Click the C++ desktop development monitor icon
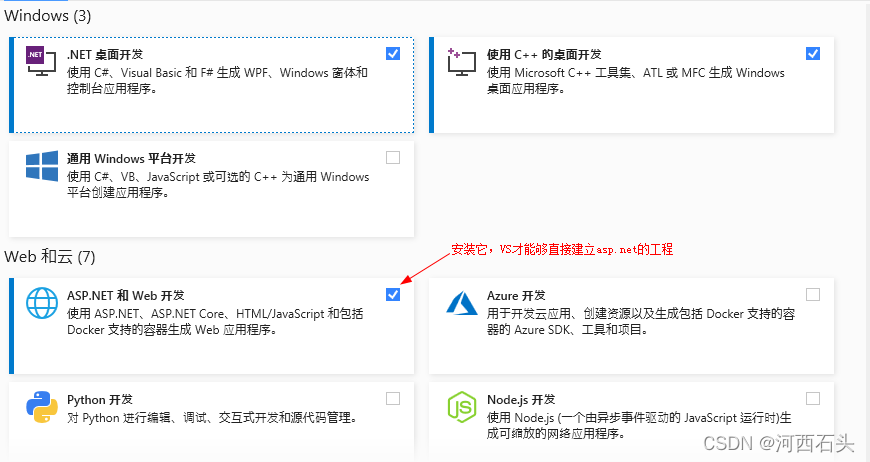Image resolution: width=870 pixels, height=462 pixels. (462, 62)
